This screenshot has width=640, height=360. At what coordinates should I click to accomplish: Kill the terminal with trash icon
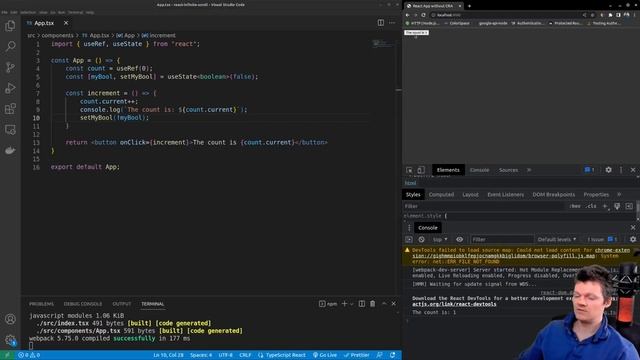click(x=372, y=304)
